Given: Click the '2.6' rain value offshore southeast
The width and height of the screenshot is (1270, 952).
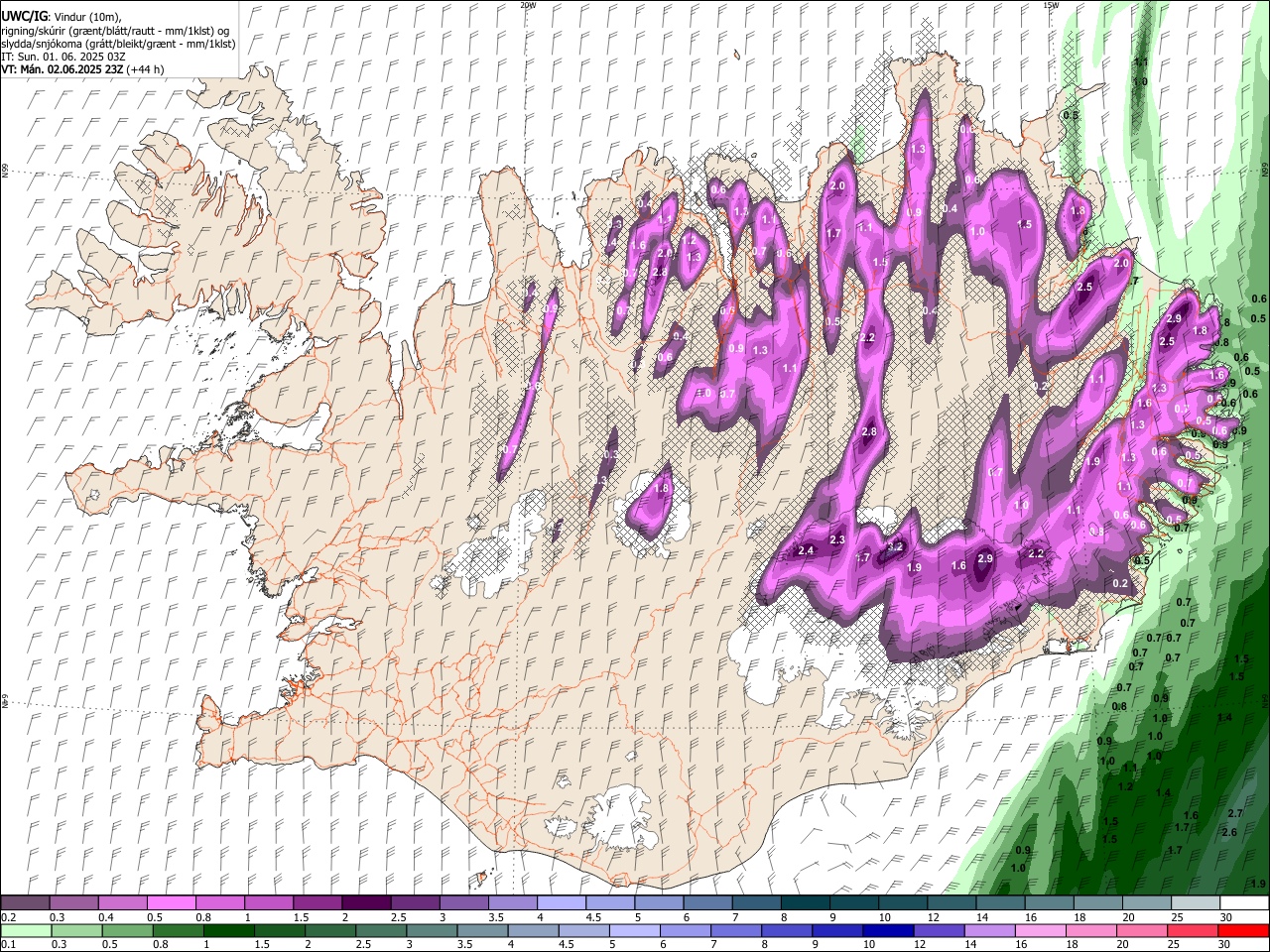Looking at the screenshot, I should 1229,832.
